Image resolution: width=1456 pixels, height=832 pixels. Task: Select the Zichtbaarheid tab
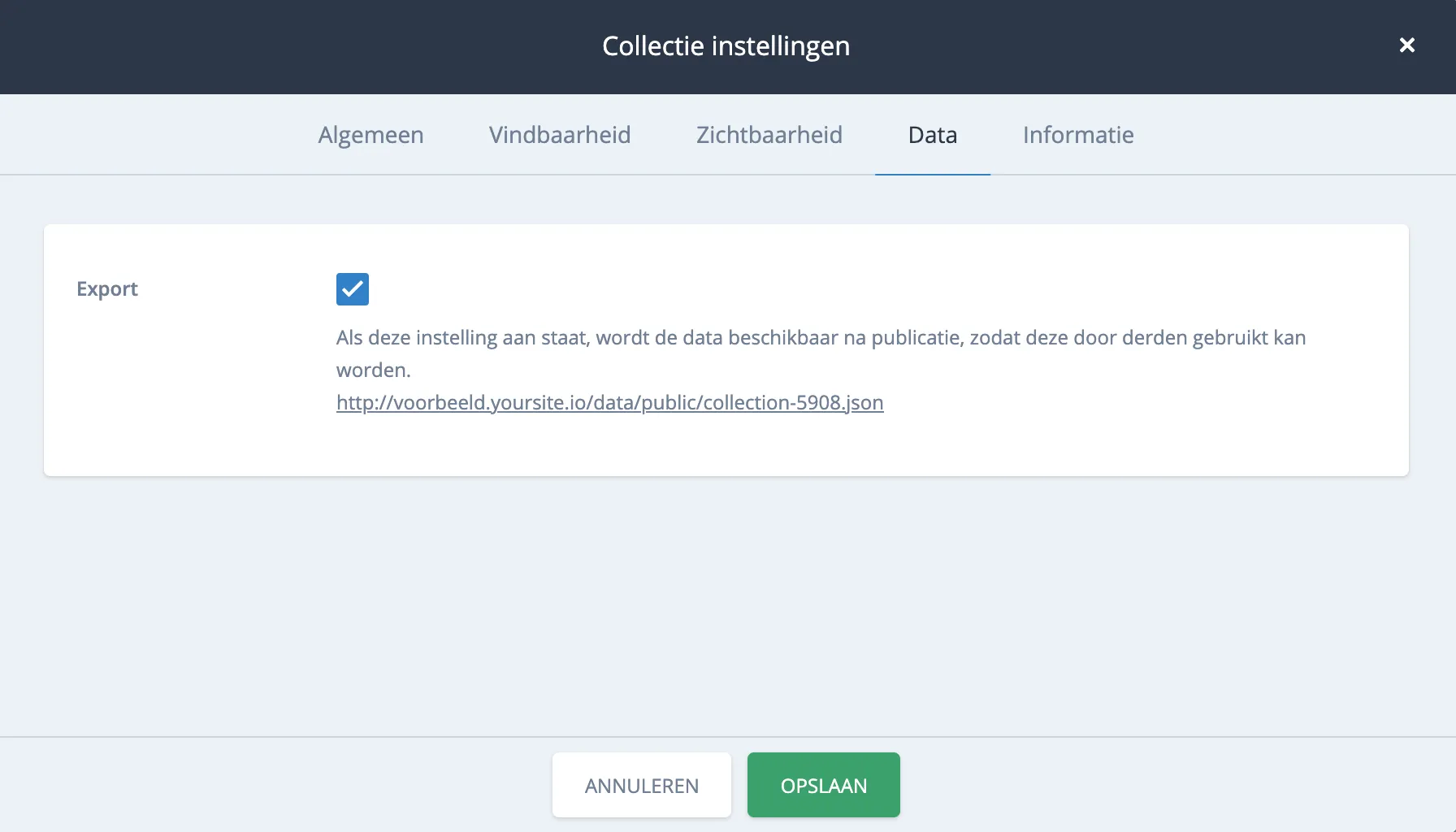(x=768, y=135)
